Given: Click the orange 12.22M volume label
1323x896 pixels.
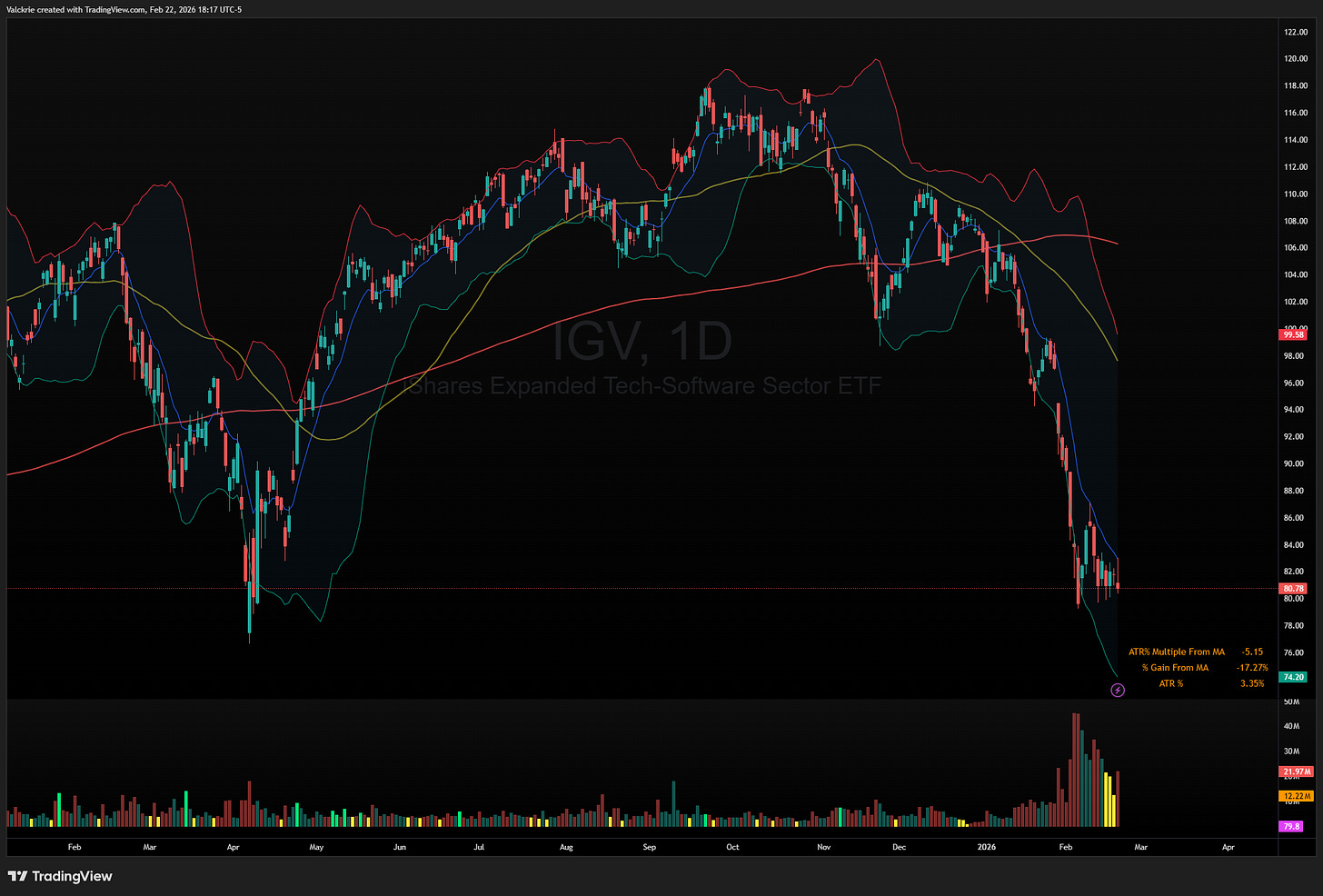Looking at the screenshot, I should click(x=1296, y=796).
